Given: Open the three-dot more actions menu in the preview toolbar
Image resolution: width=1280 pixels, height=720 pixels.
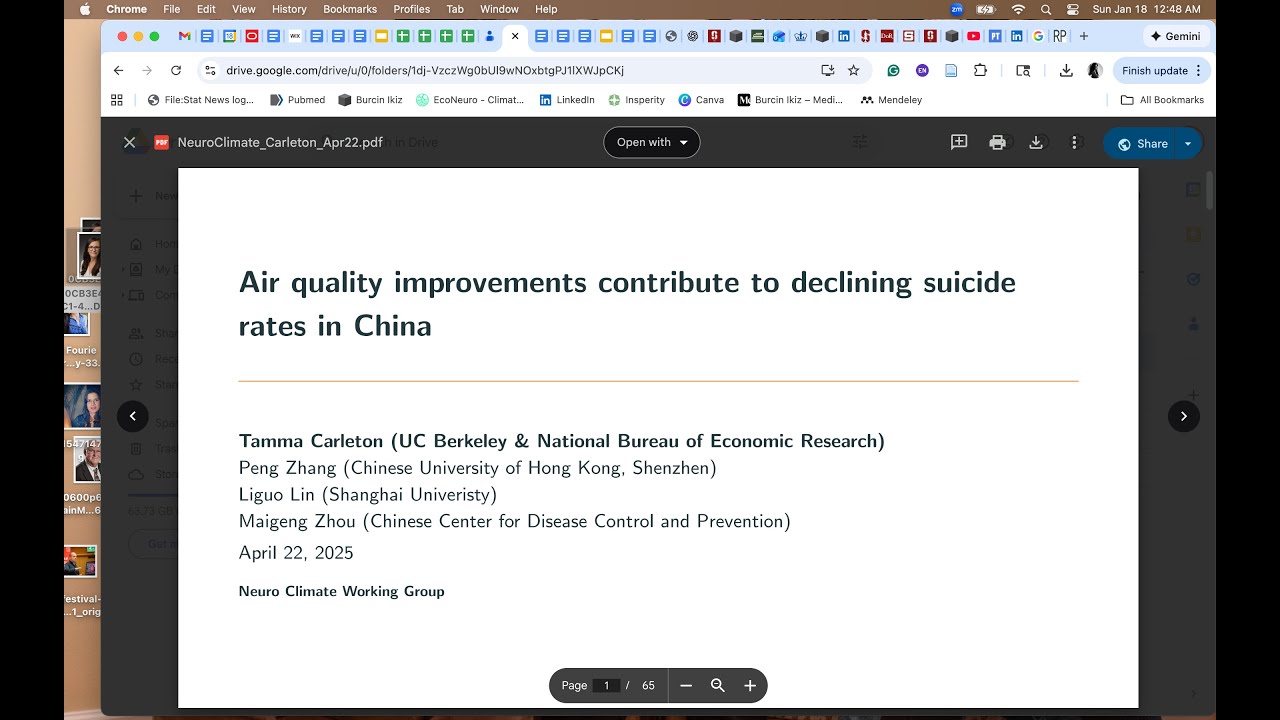Looking at the screenshot, I should [1075, 143].
